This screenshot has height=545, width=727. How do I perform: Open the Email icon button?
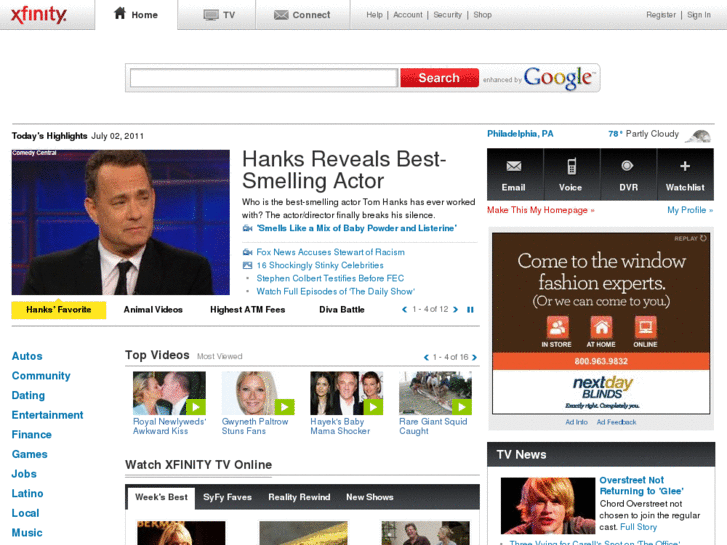coord(514,175)
